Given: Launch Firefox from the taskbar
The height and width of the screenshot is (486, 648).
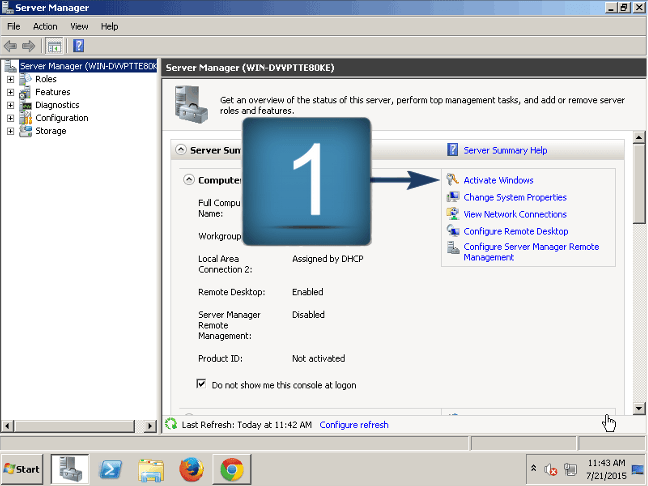Looking at the screenshot, I should (x=191, y=469).
